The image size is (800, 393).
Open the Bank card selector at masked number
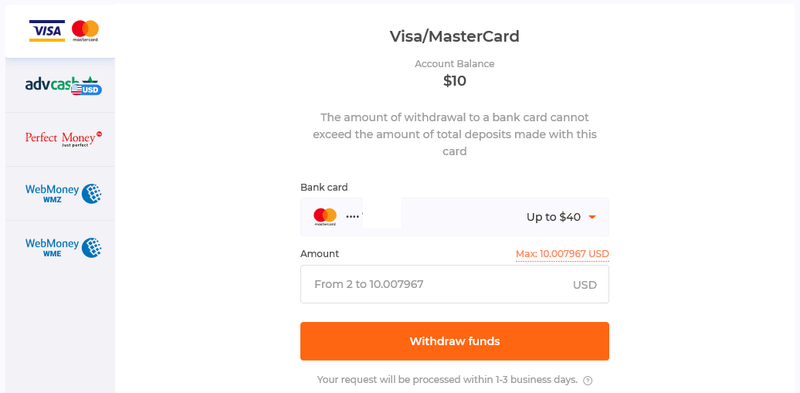455,217
